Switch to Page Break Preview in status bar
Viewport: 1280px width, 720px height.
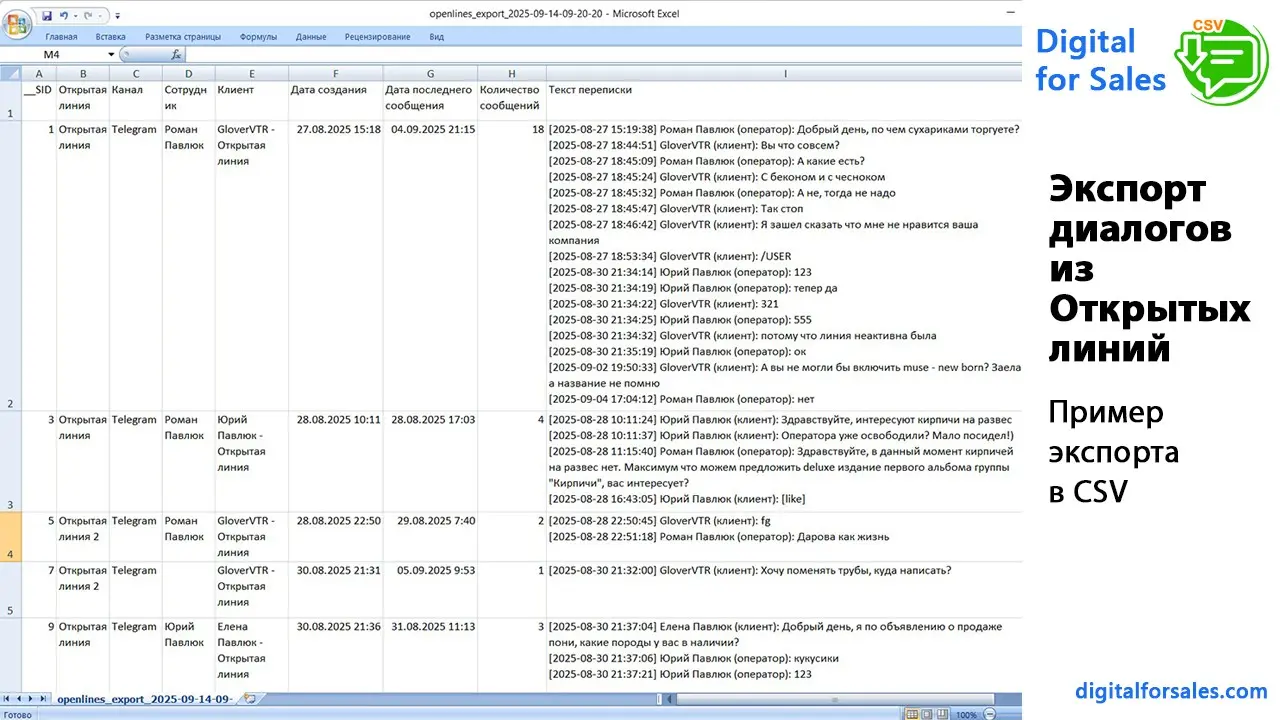(941, 714)
